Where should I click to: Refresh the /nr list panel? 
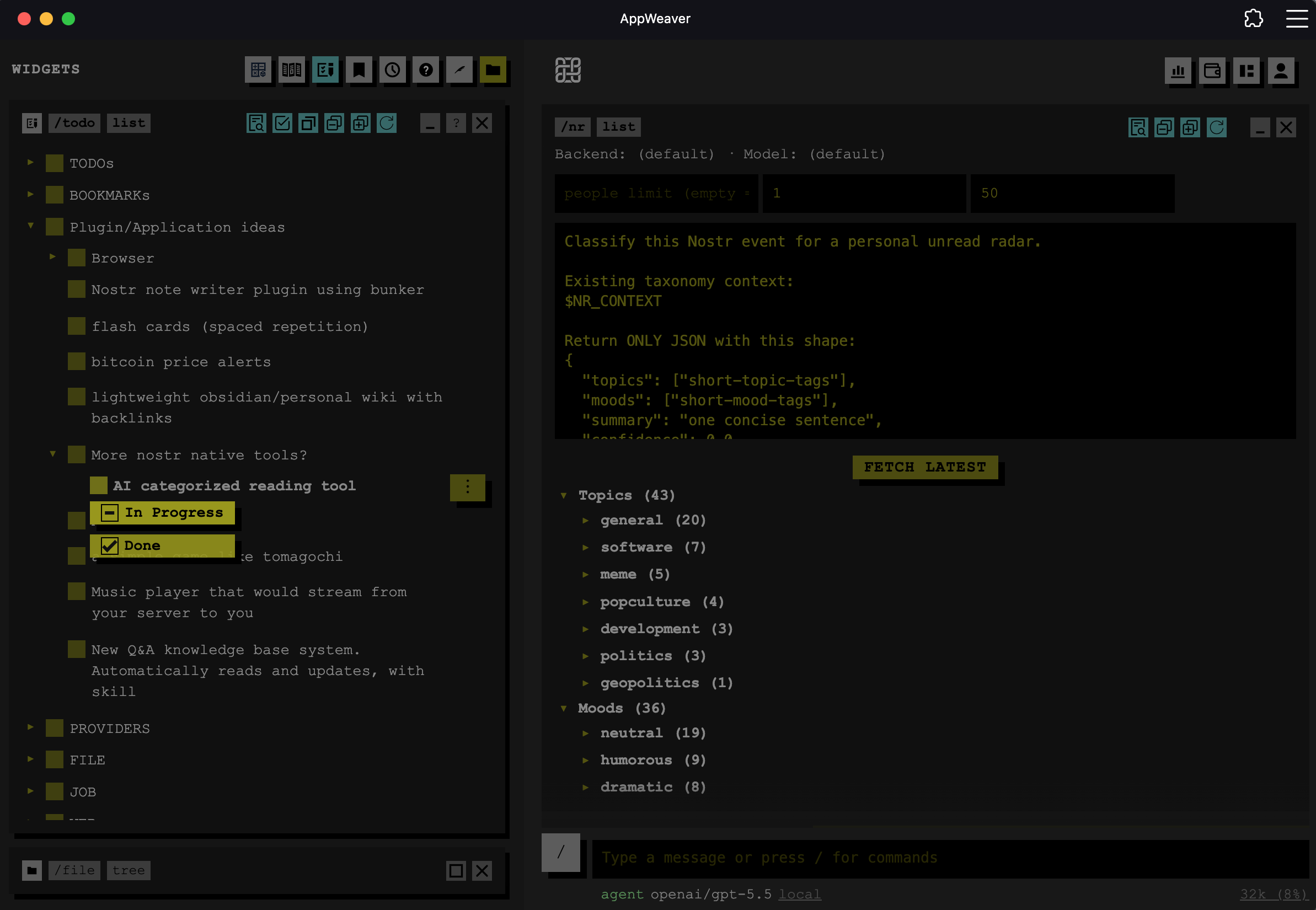coord(1216,128)
